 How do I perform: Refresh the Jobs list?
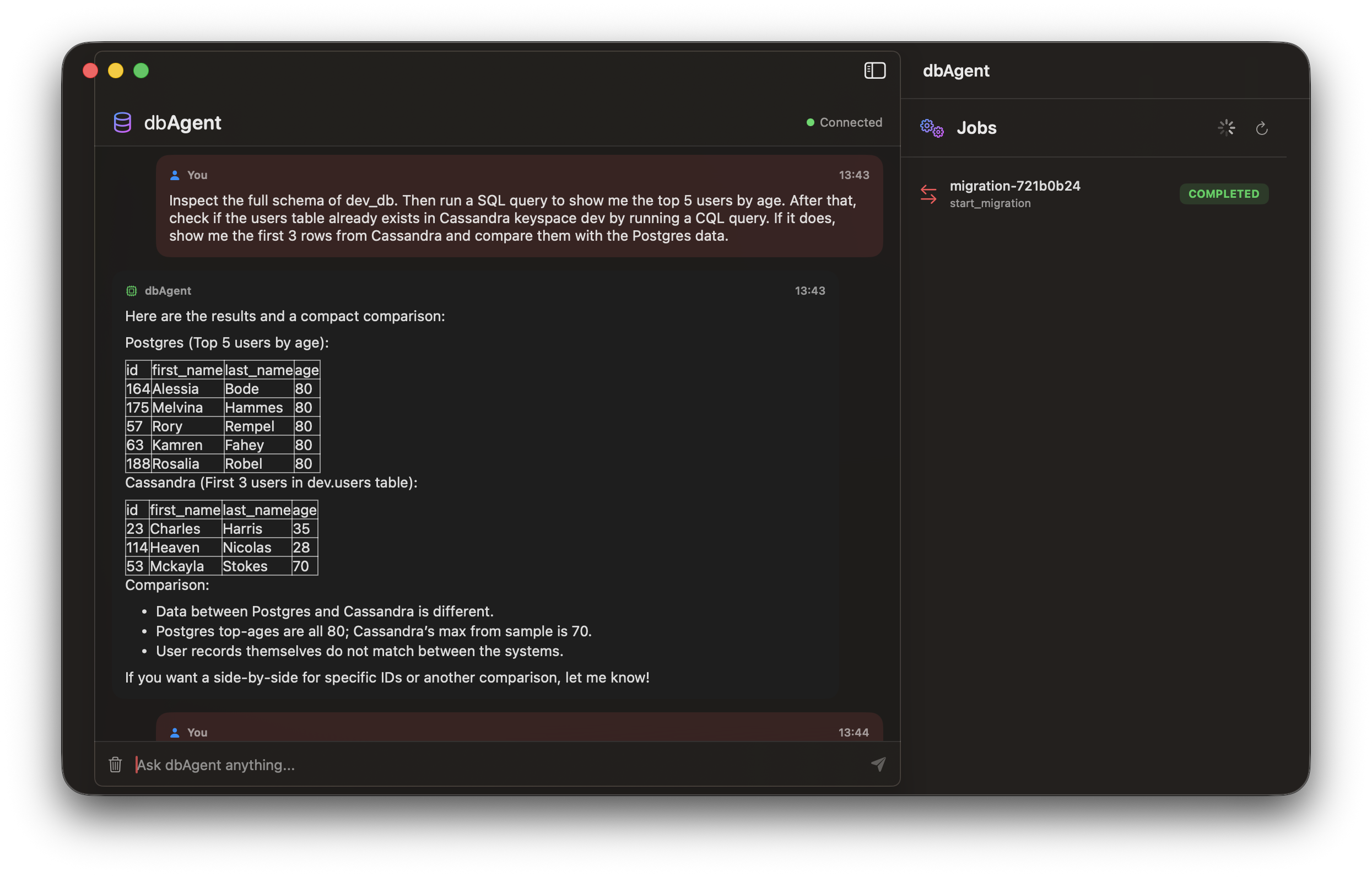click(x=1262, y=128)
